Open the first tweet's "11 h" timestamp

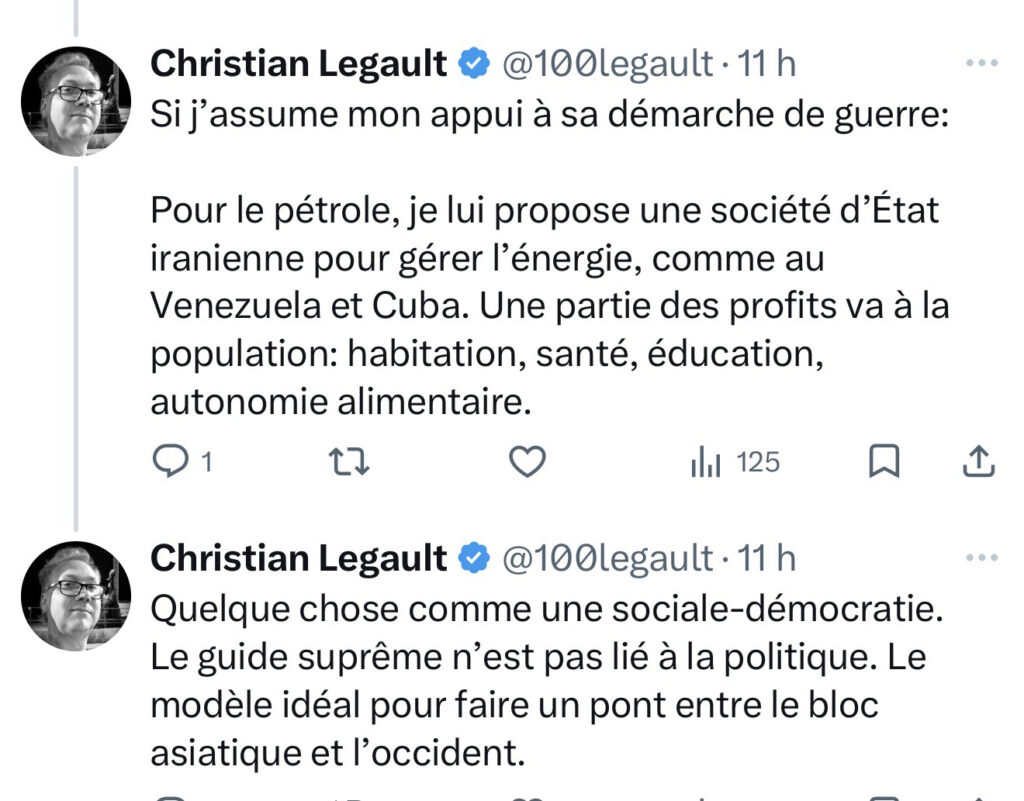tap(766, 65)
